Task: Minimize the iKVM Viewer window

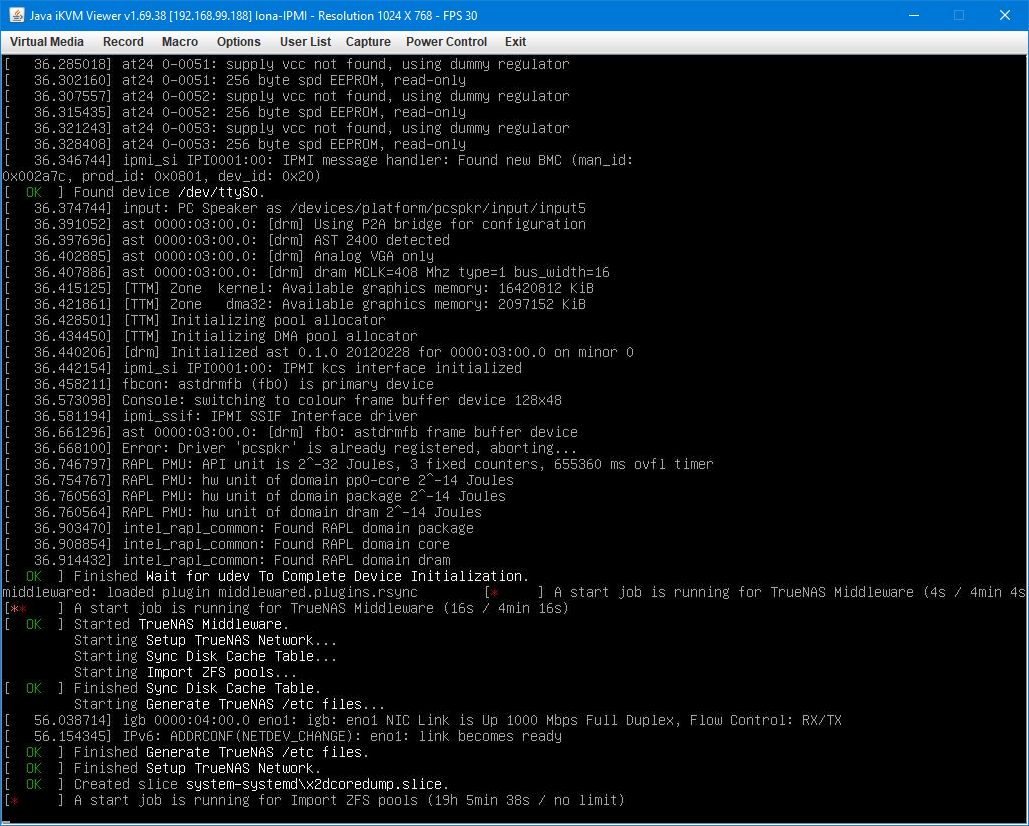Action: tap(914, 15)
